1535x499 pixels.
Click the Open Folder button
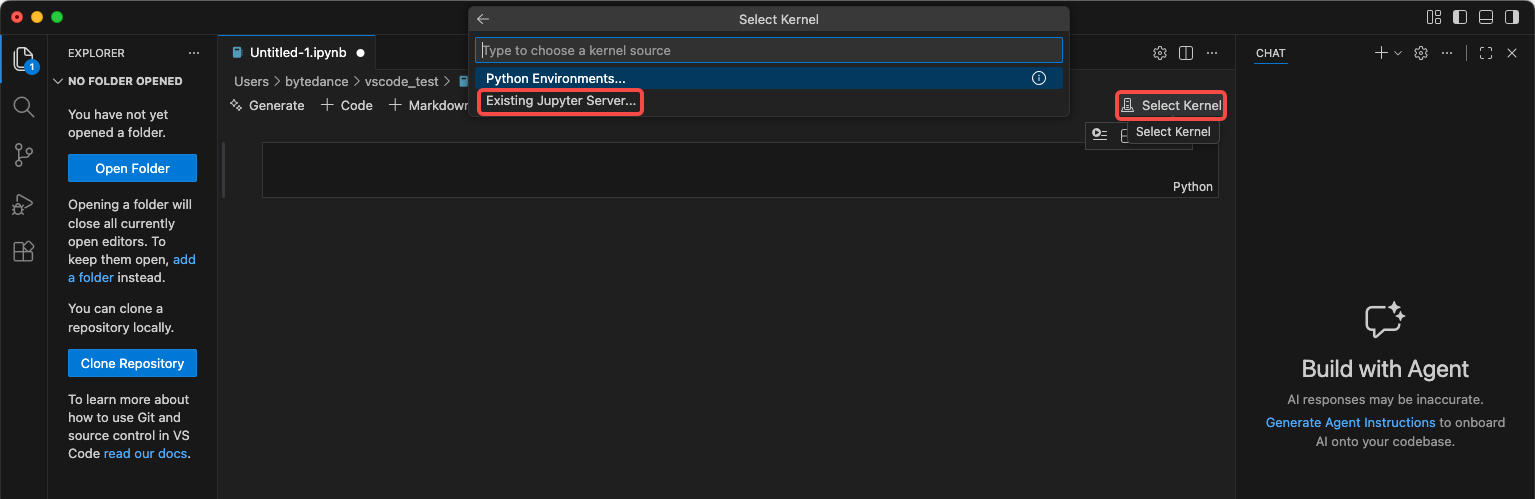[132, 168]
